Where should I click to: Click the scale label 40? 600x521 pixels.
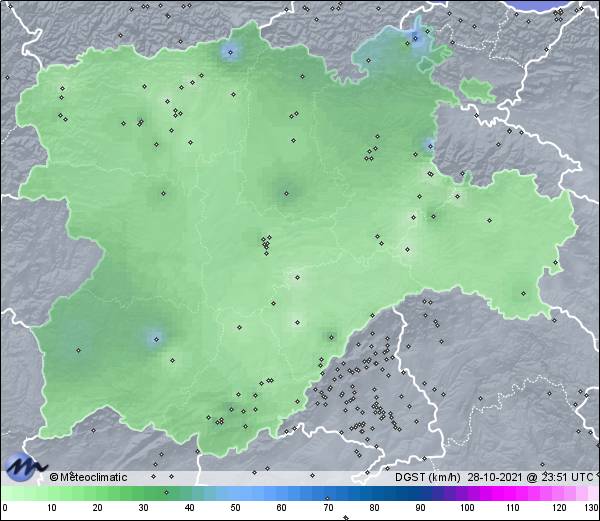189,508
